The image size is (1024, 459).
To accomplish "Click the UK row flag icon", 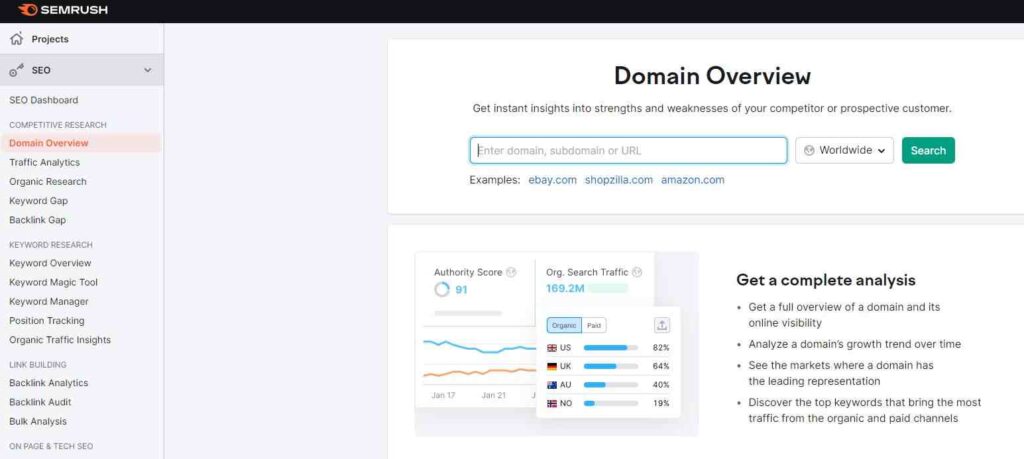I will point(552,366).
